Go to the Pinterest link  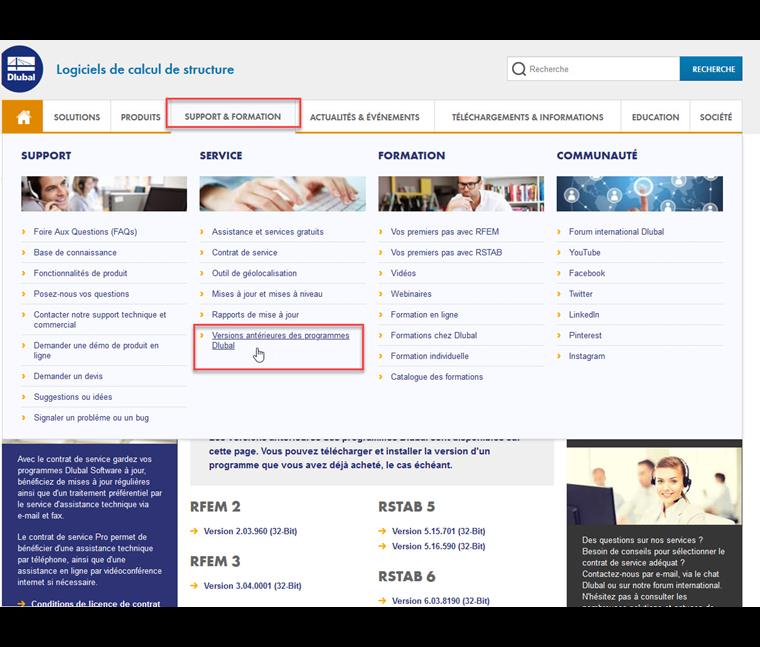(x=585, y=335)
